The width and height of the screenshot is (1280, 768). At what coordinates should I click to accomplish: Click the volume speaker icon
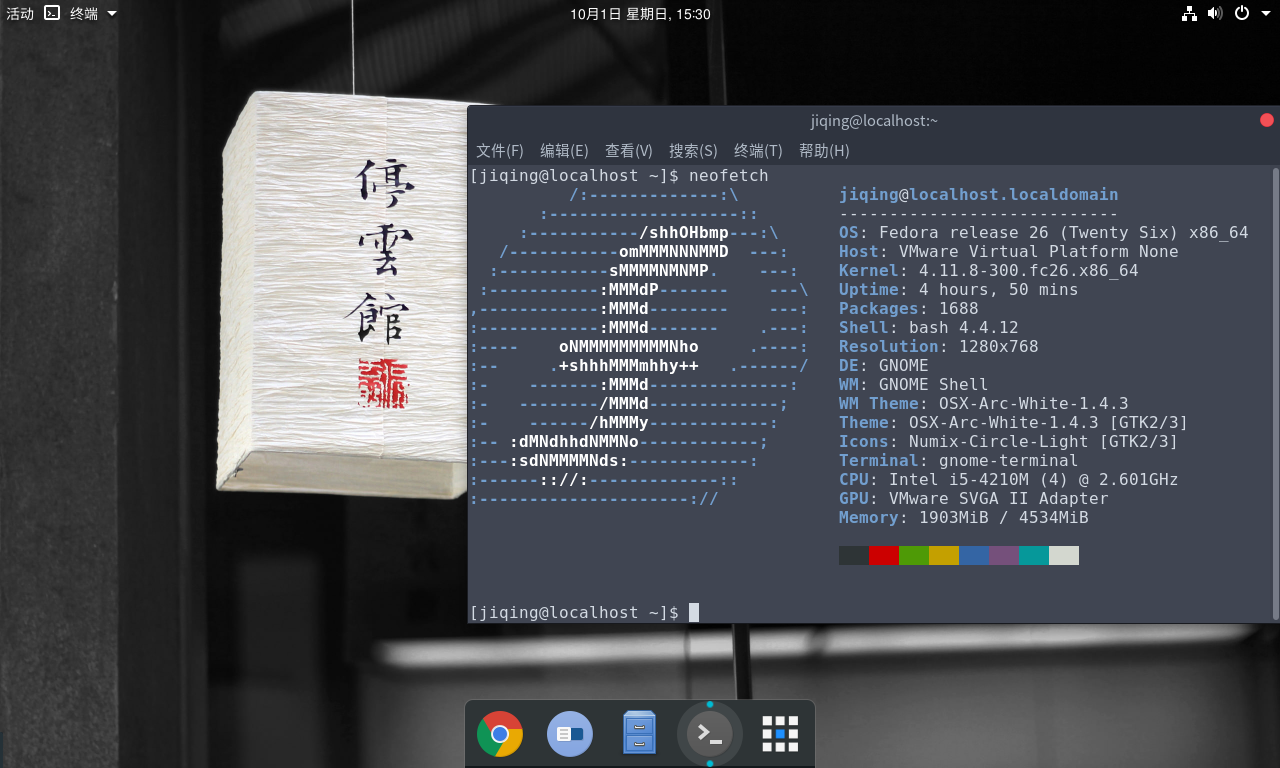pos(1215,13)
